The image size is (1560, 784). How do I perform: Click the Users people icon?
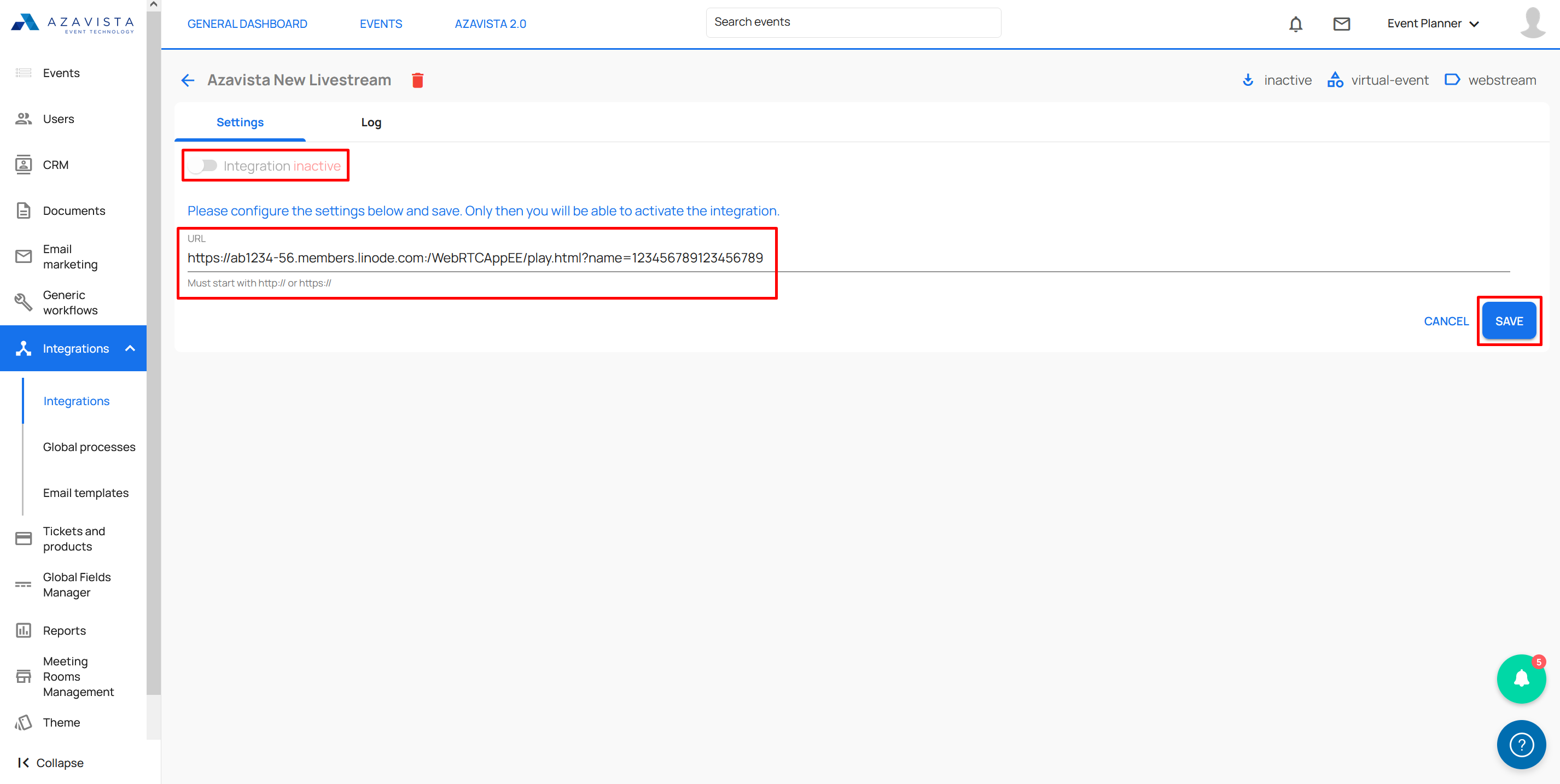[x=23, y=119]
